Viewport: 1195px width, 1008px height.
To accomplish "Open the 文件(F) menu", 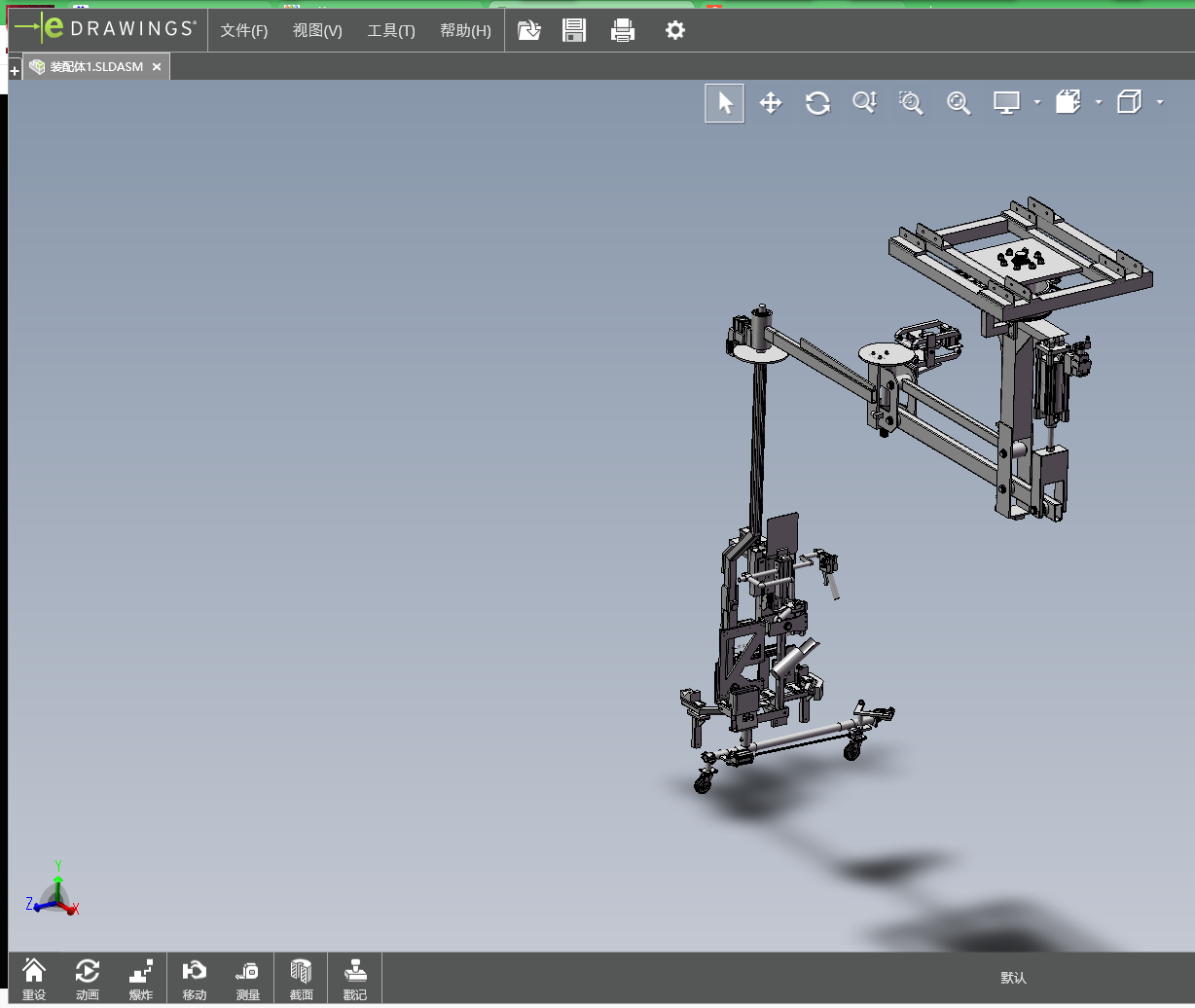I will (243, 31).
